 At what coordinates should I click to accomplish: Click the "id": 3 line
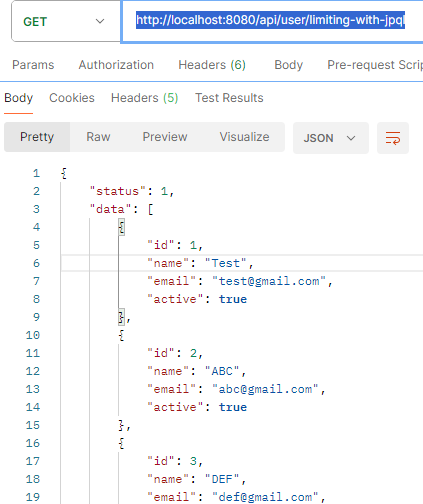tap(175, 461)
